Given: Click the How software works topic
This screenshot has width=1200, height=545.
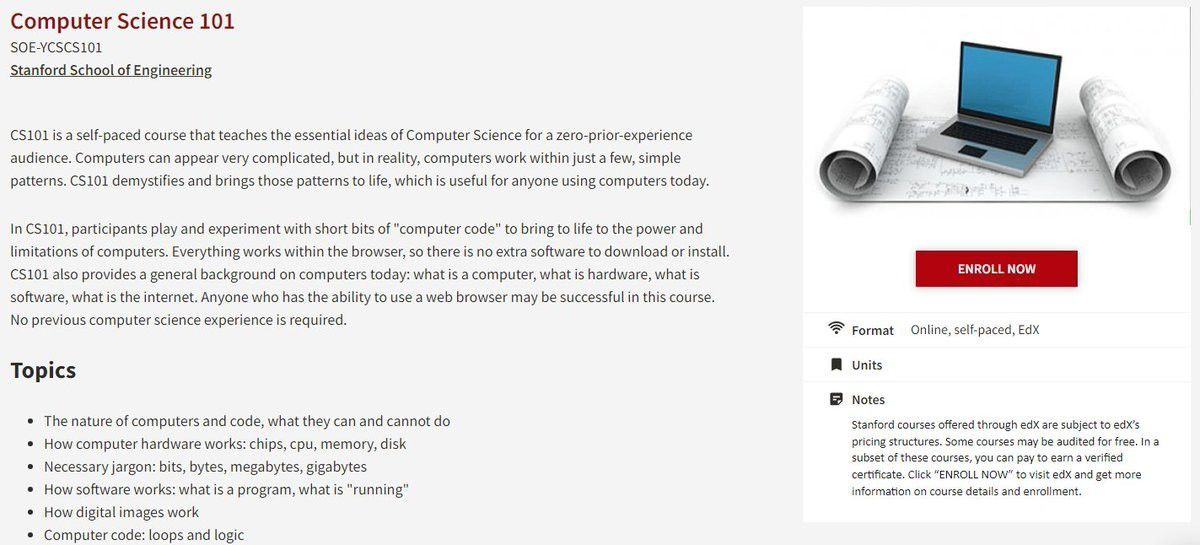Looking at the screenshot, I should click(227, 489).
